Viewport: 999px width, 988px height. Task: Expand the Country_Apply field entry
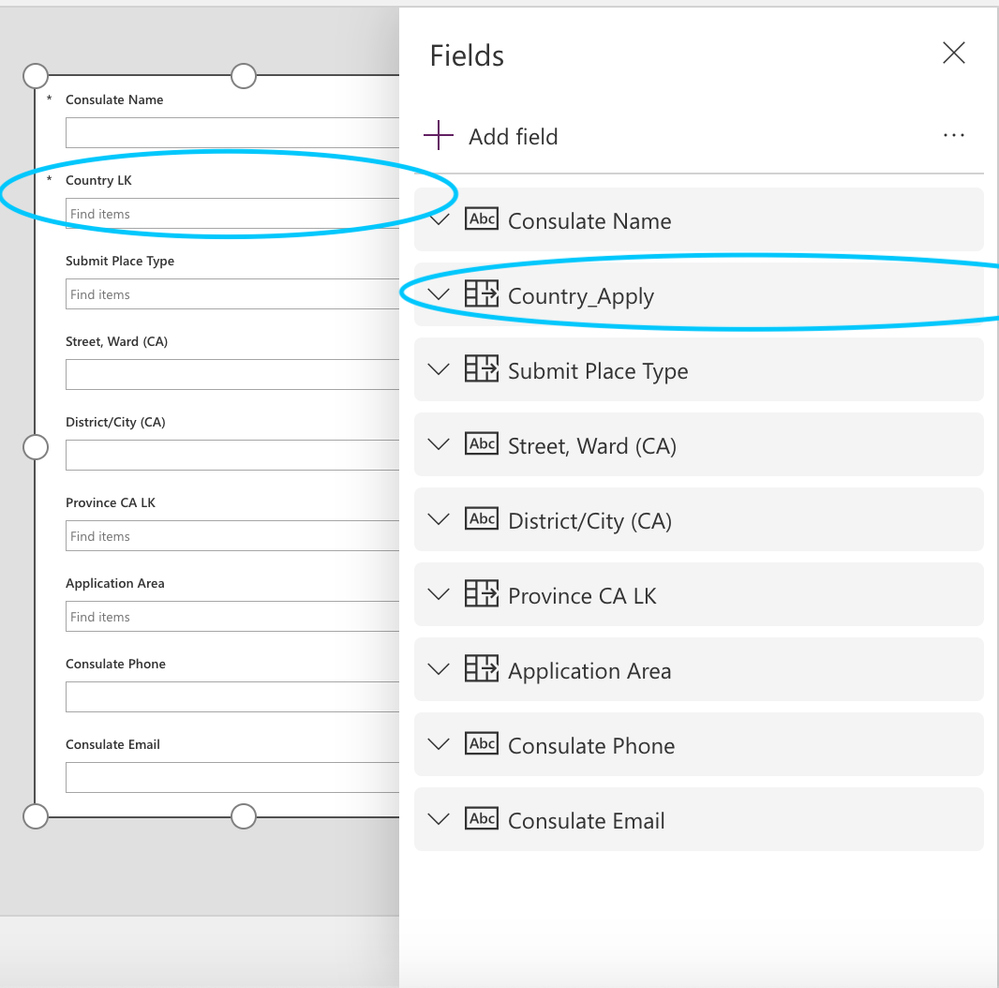coord(440,294)
